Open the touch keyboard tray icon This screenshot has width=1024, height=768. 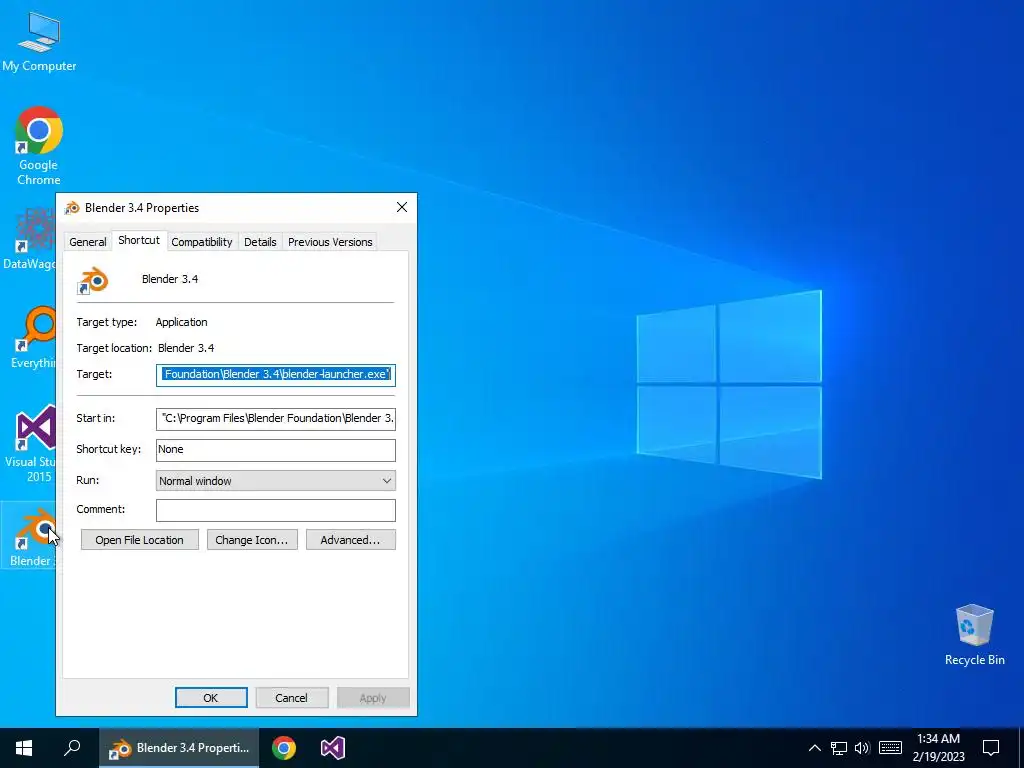coord(890,748)
